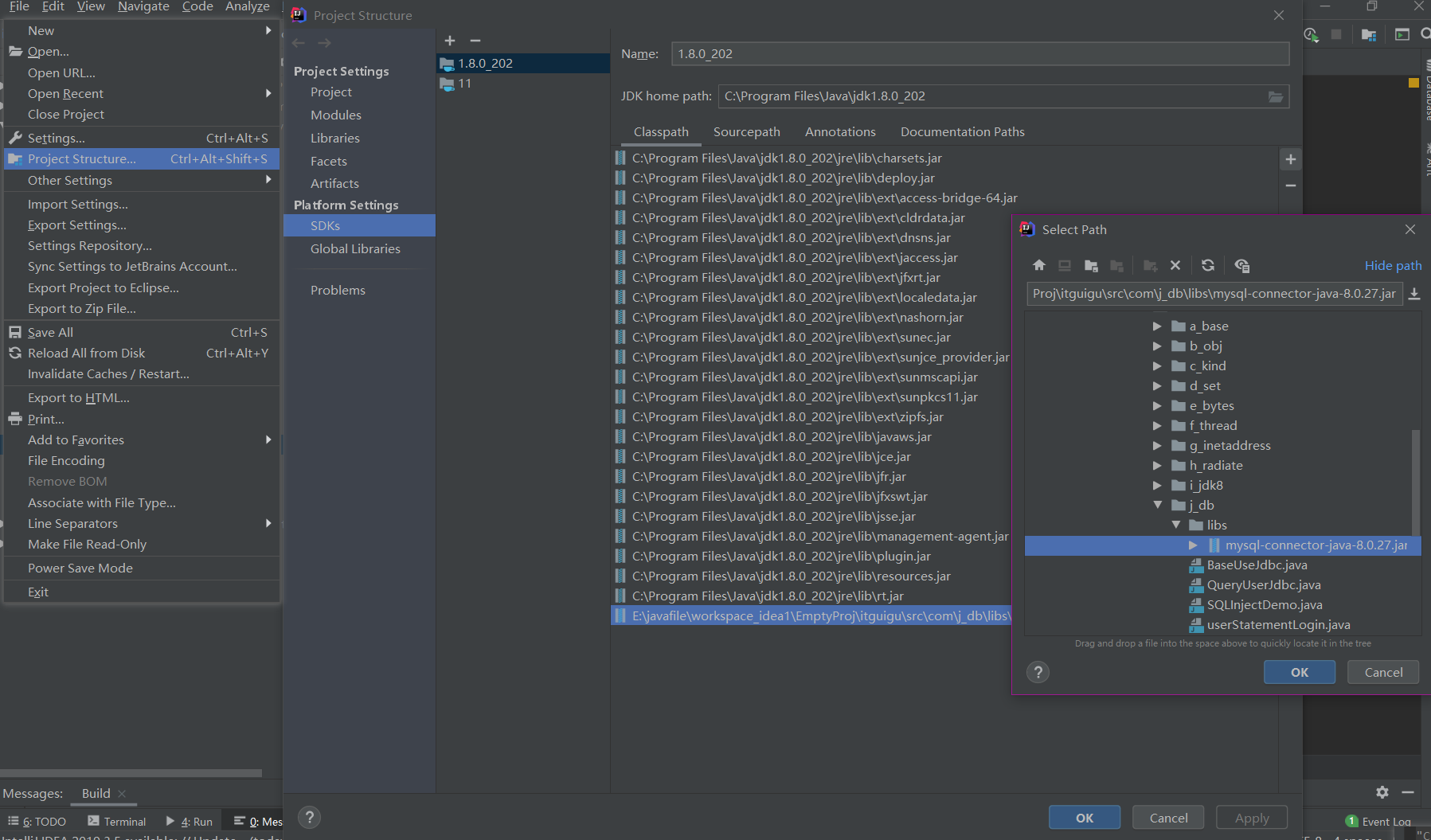Click the Stop icon in main toolbar
Image resolution: width=1431 pixels, height=840 pixels.
1337,34
